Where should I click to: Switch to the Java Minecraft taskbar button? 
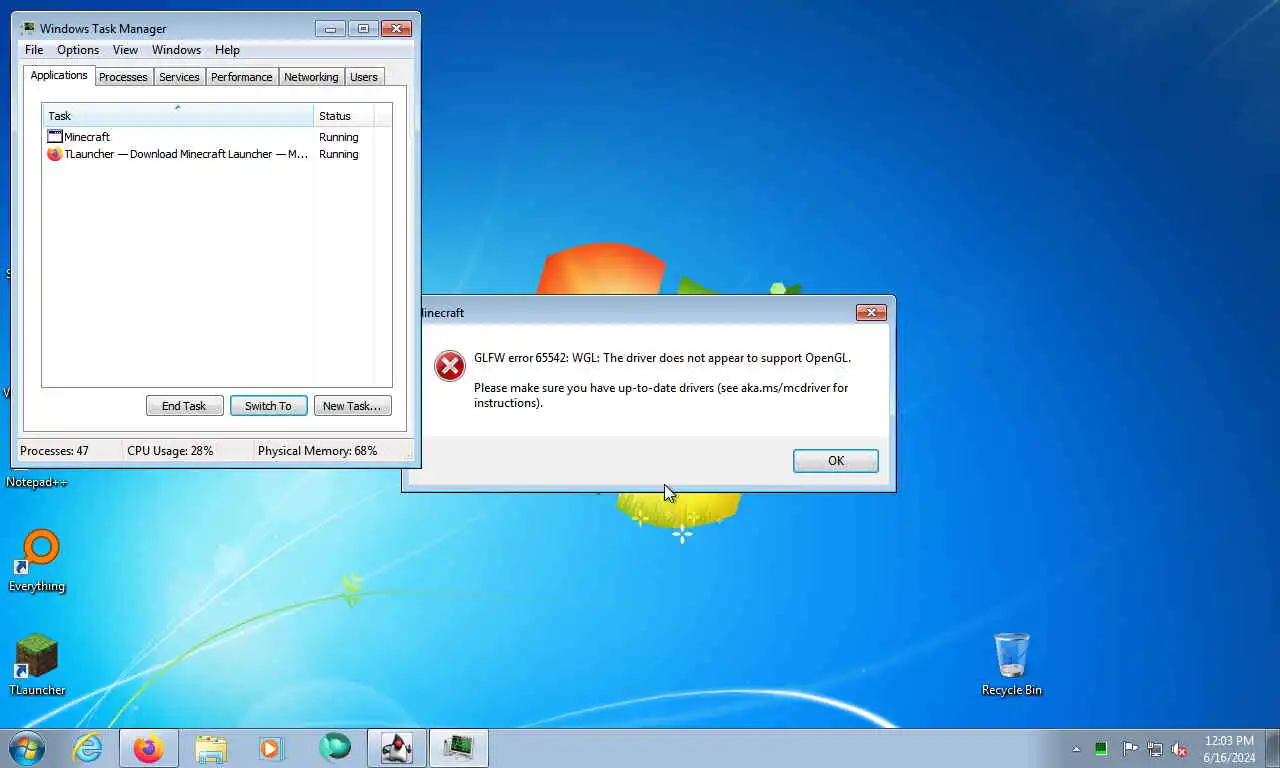[x=397, y=748]
